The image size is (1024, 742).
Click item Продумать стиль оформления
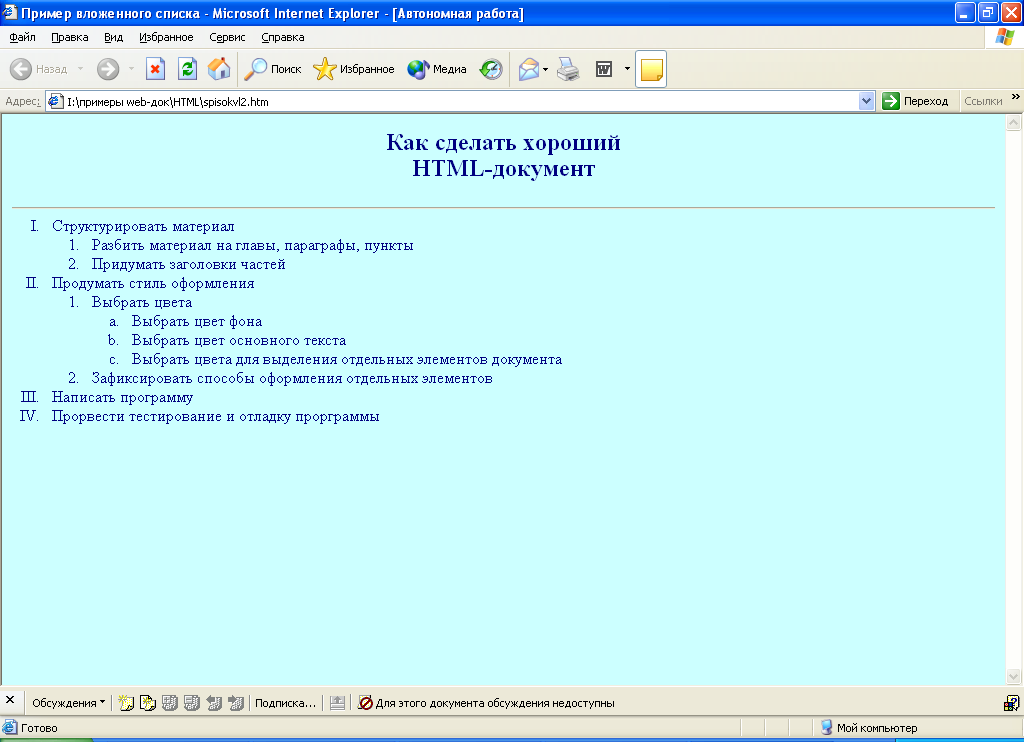pyautogui.click(x=153, y=283)
